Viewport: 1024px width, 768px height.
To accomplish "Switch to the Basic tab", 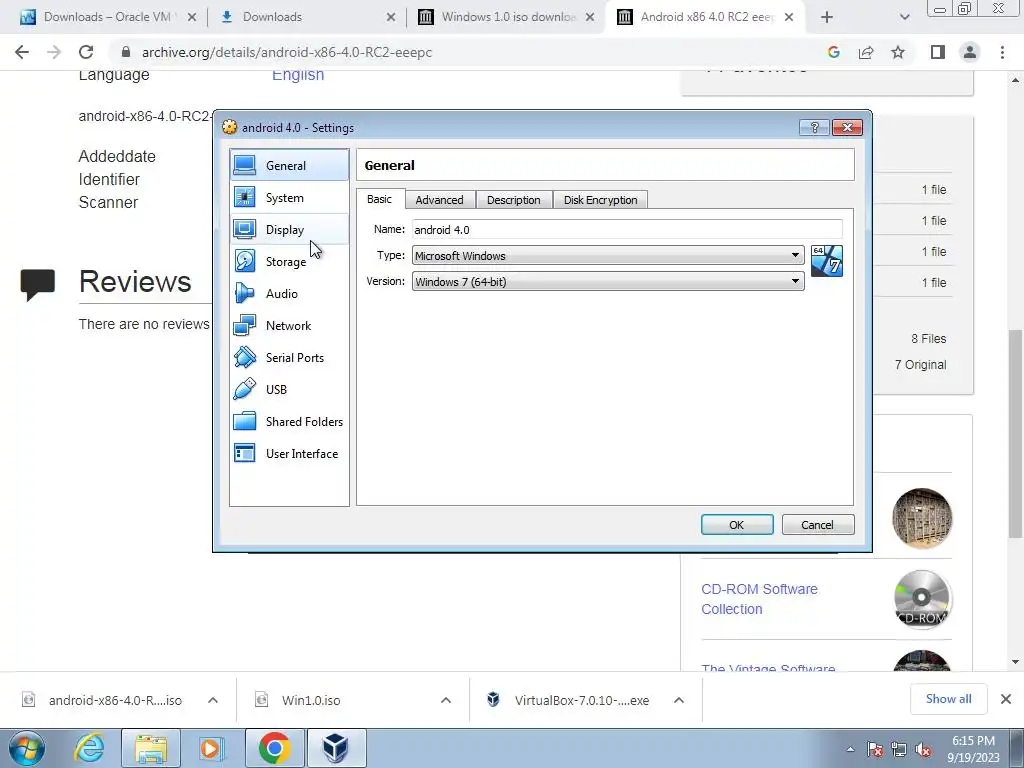I will click(379, 199).
